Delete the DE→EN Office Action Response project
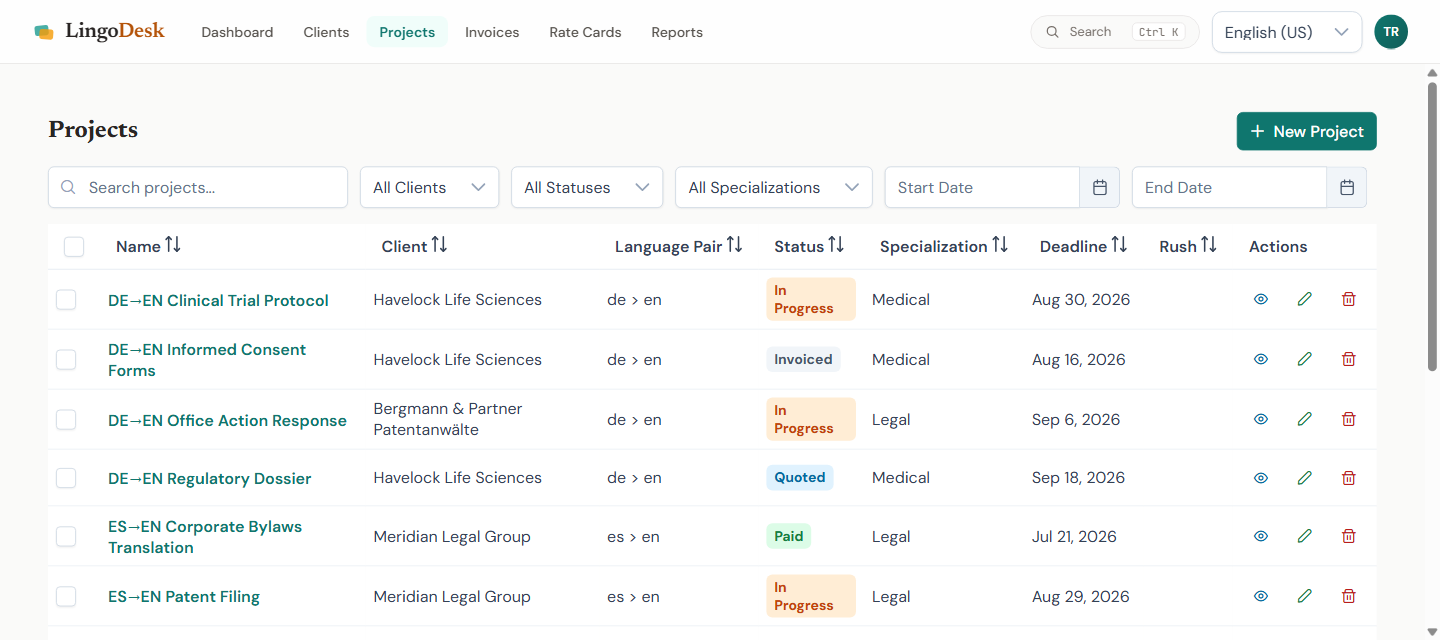This screenshot has height=640, width=1440. coord(1348,419)
